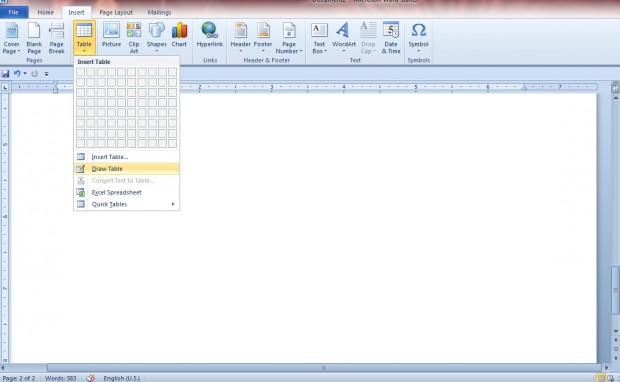Click the English (U.S.) language indicator
Viewport: 620px width, 382px height.
pos(121,378)
